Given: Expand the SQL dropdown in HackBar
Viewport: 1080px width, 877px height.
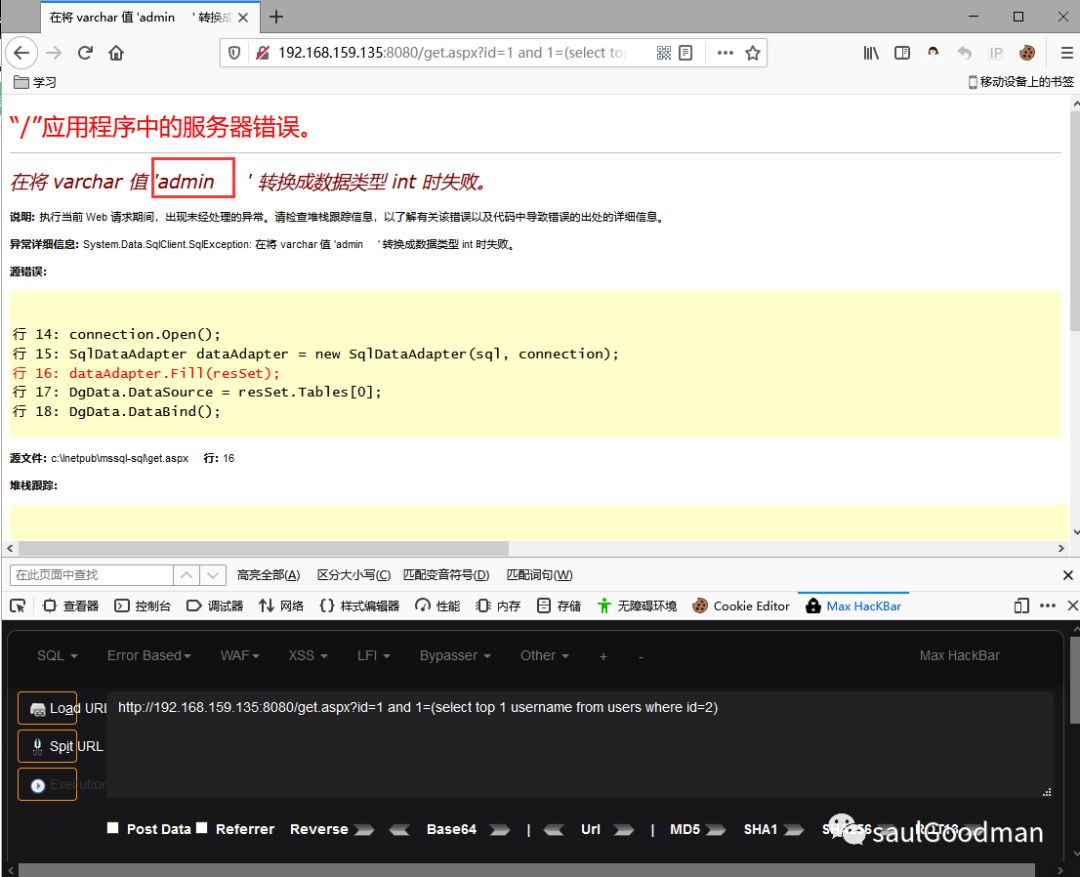Looking at the screenshot, I should [57, 655].
